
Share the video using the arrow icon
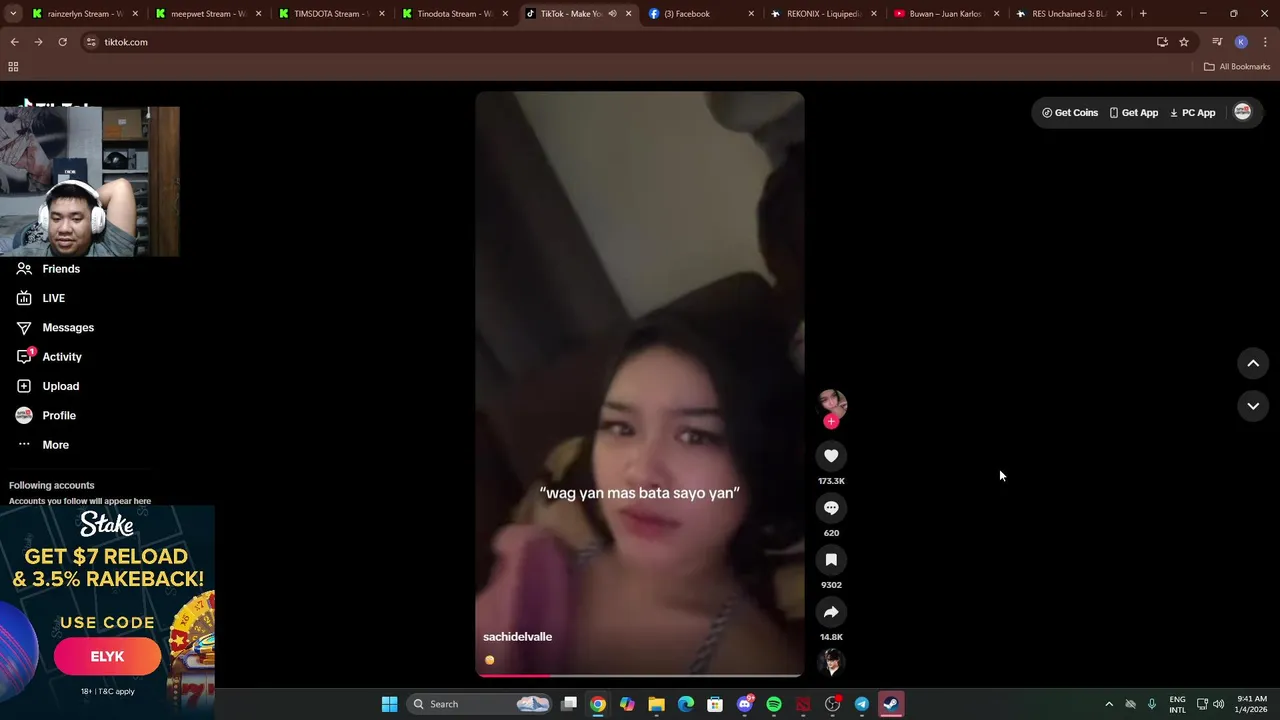click(x=831, y=612)
